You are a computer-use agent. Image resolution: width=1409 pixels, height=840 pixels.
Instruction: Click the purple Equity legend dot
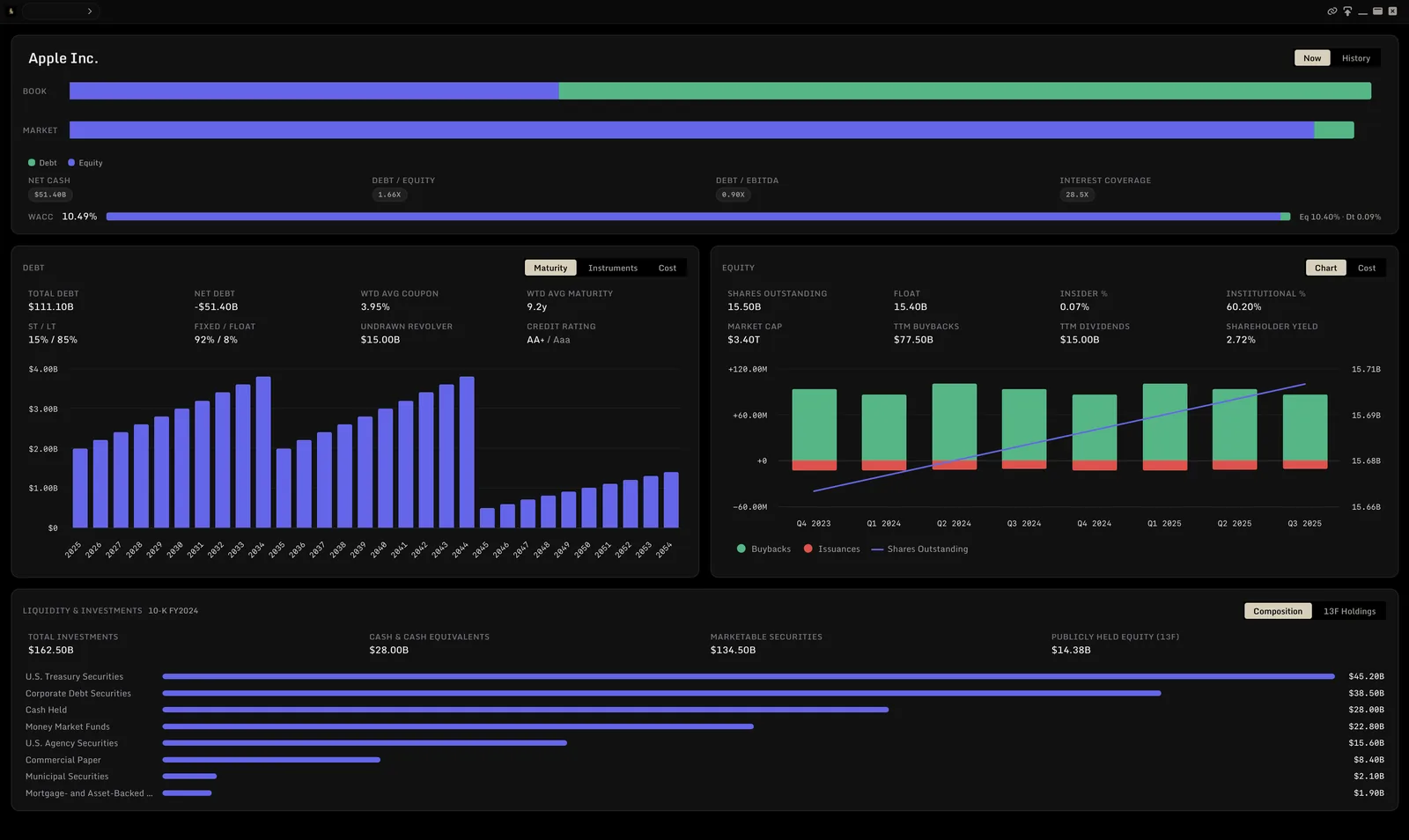[71, 163]
